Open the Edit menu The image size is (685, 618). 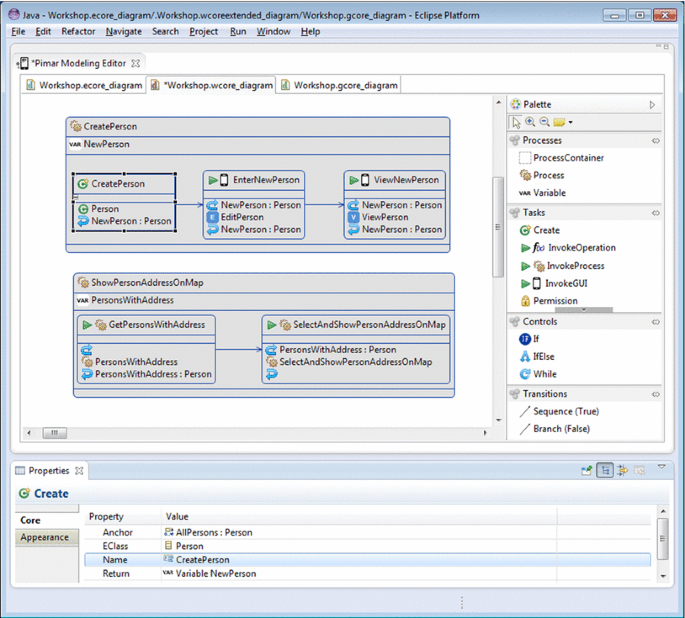click(43, 31)
